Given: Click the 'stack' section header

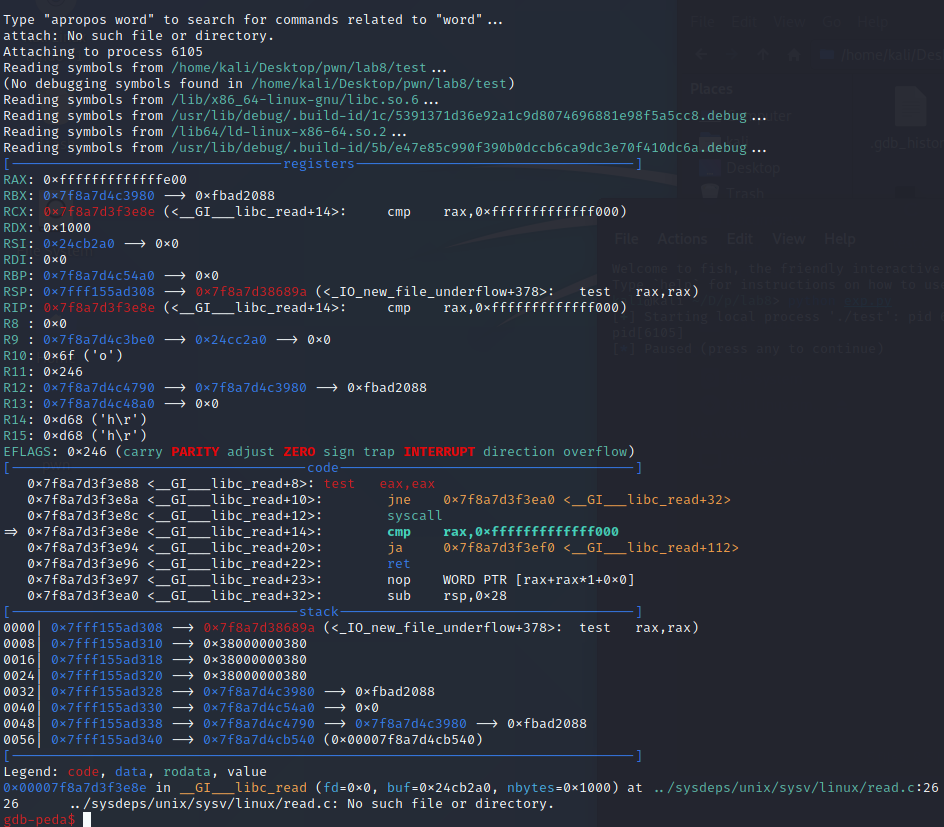Looking at the screenshot, I should coord(319,612).
